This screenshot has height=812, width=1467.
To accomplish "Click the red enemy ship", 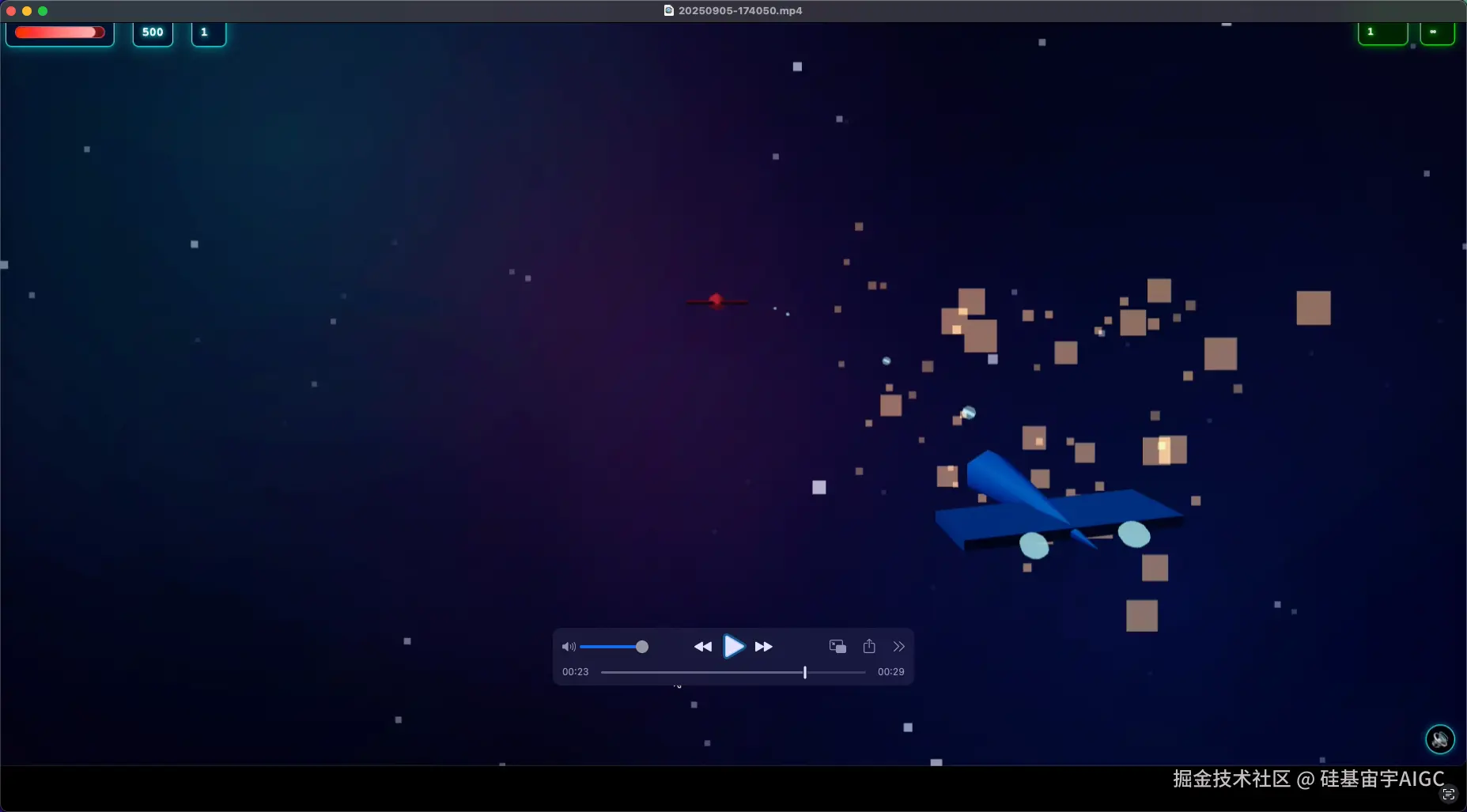I will pos(716,300).
